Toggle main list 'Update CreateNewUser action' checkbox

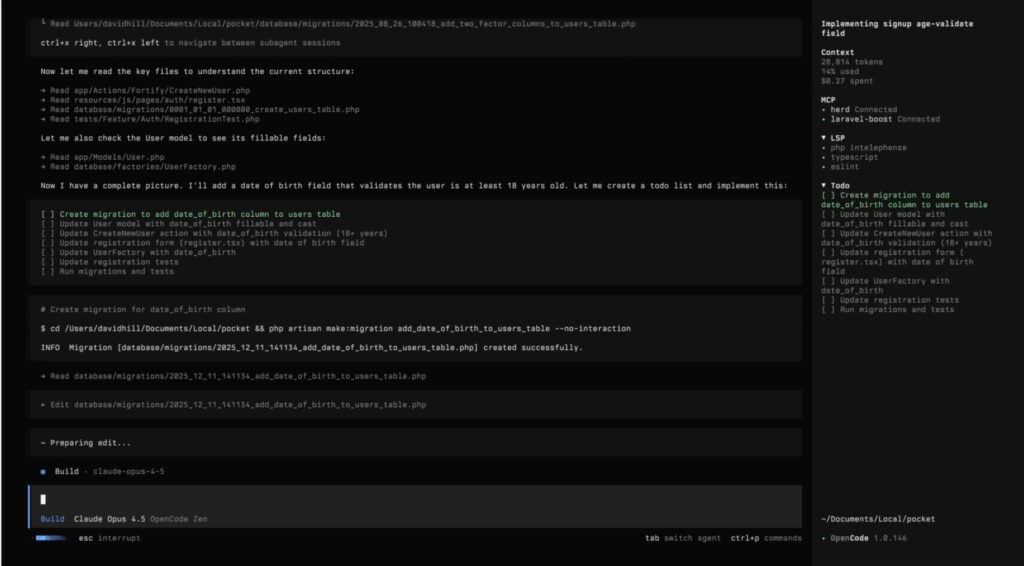48,233
